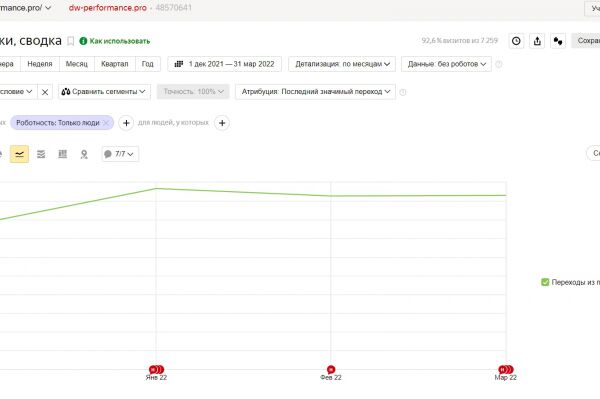
Task: Select the Квартал period tab
Action: click(x=114, y=64)
